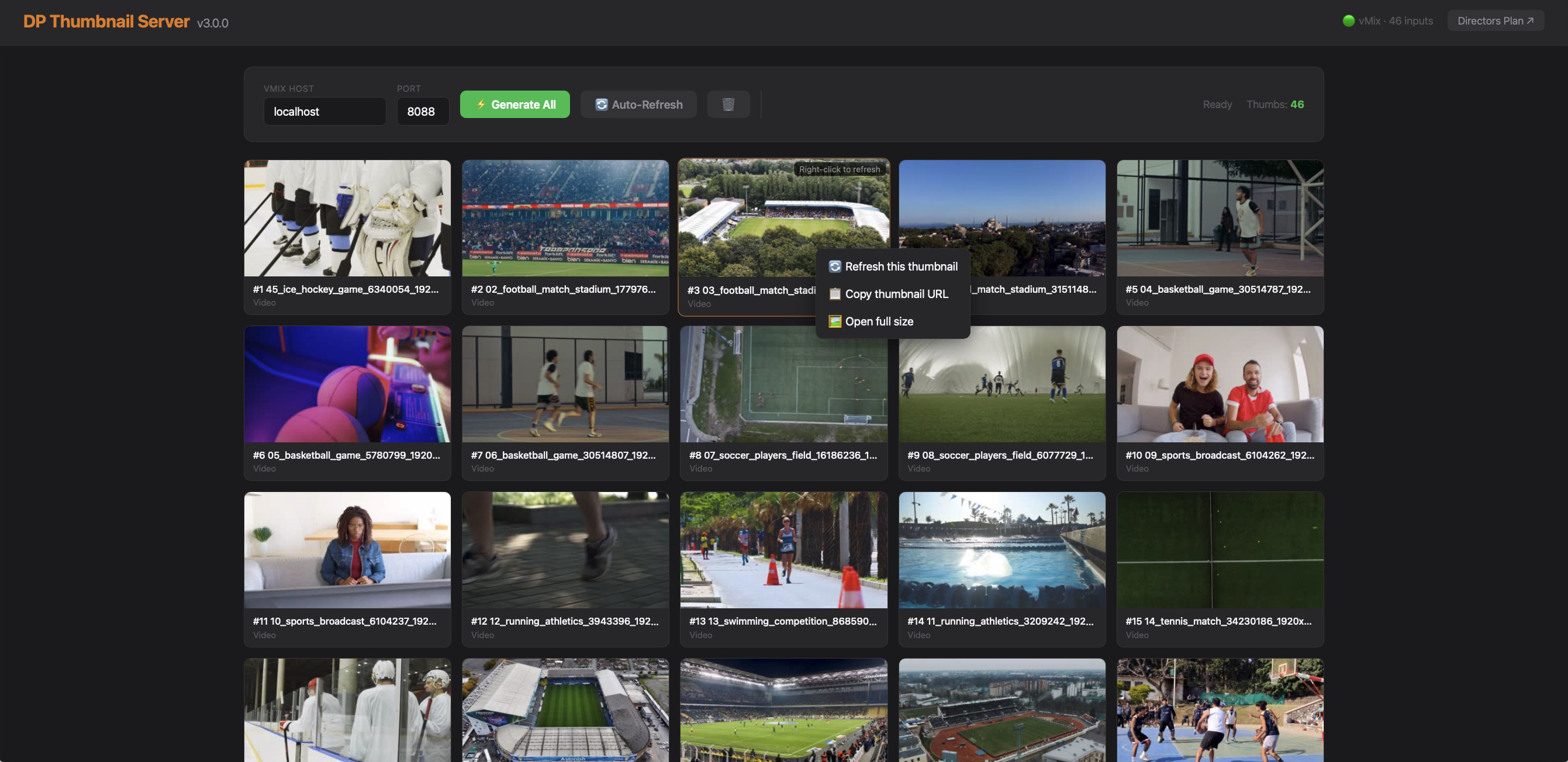Click the PORT field showing 8088
Image resolution: width=1568 pixels, height=762 pixels.
[423, 112]
